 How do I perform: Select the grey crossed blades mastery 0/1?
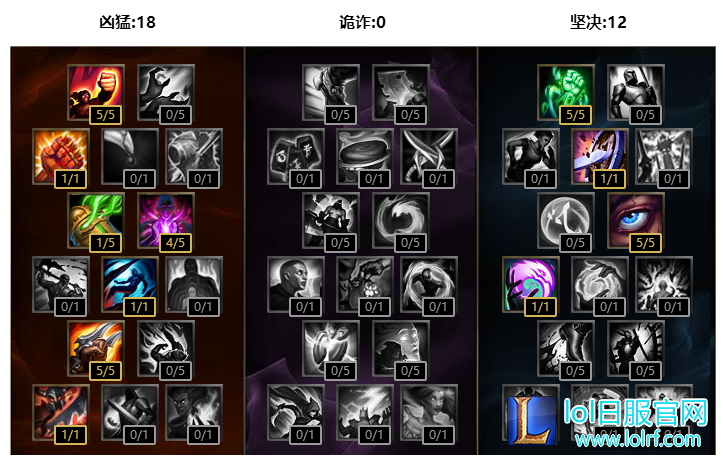tap(429, 157)
